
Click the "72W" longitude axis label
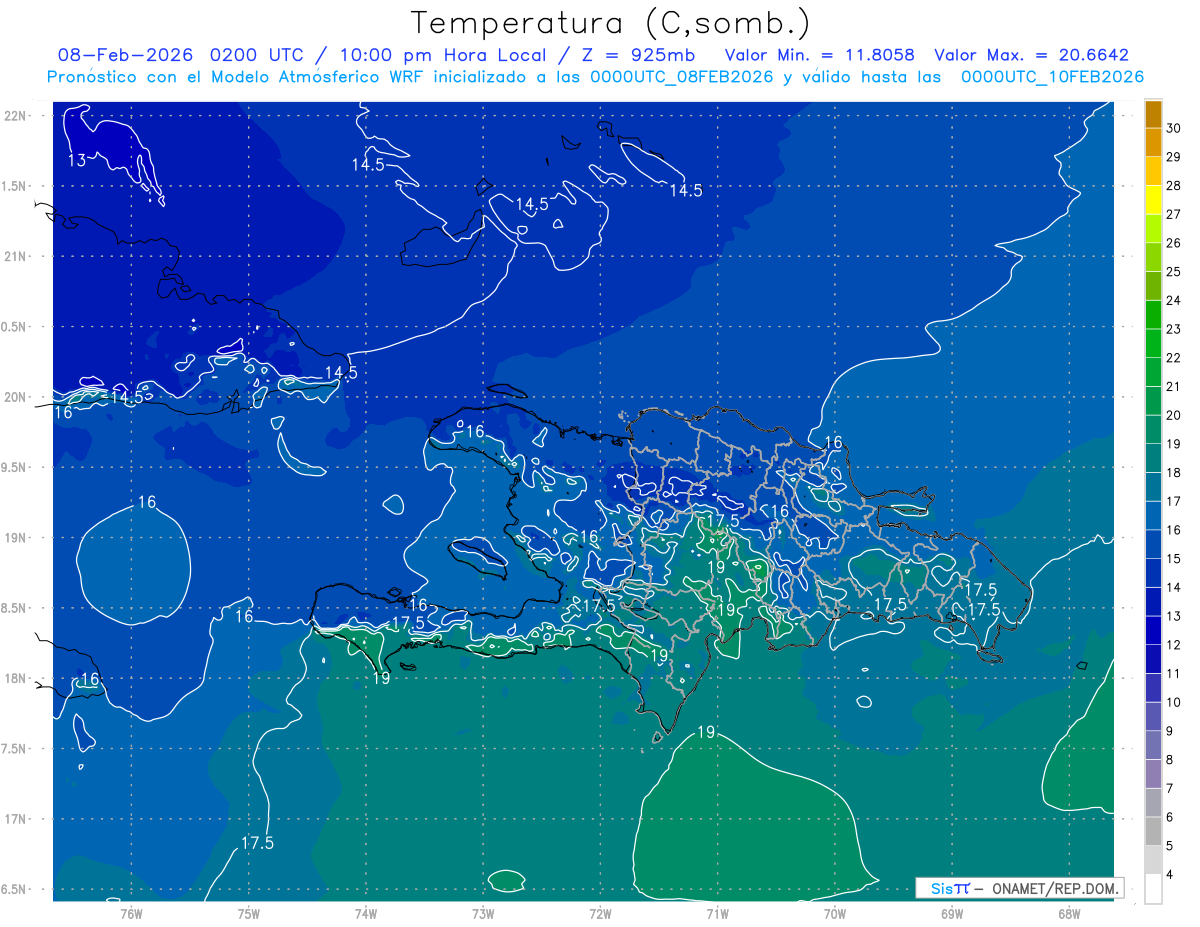(x=600, y=913)
